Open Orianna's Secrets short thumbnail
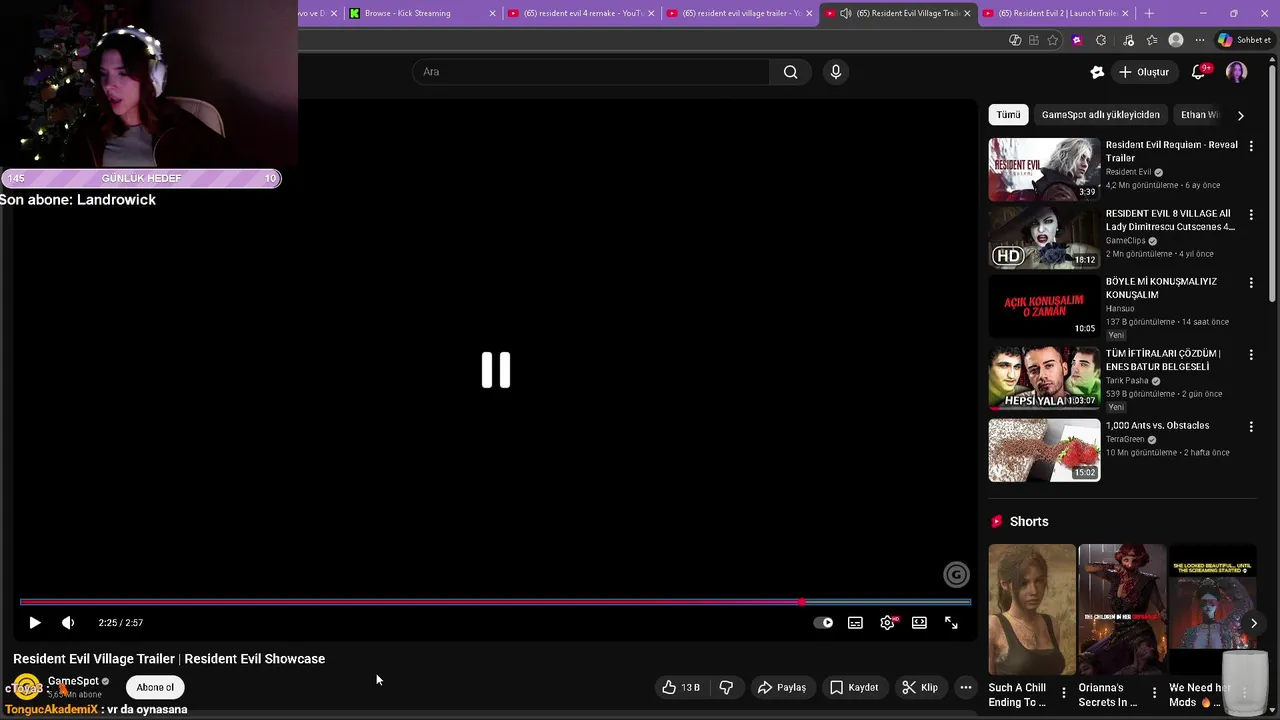Image resolution: width=1280 pixels, height=720 pixels. (x=1122, y=609)
